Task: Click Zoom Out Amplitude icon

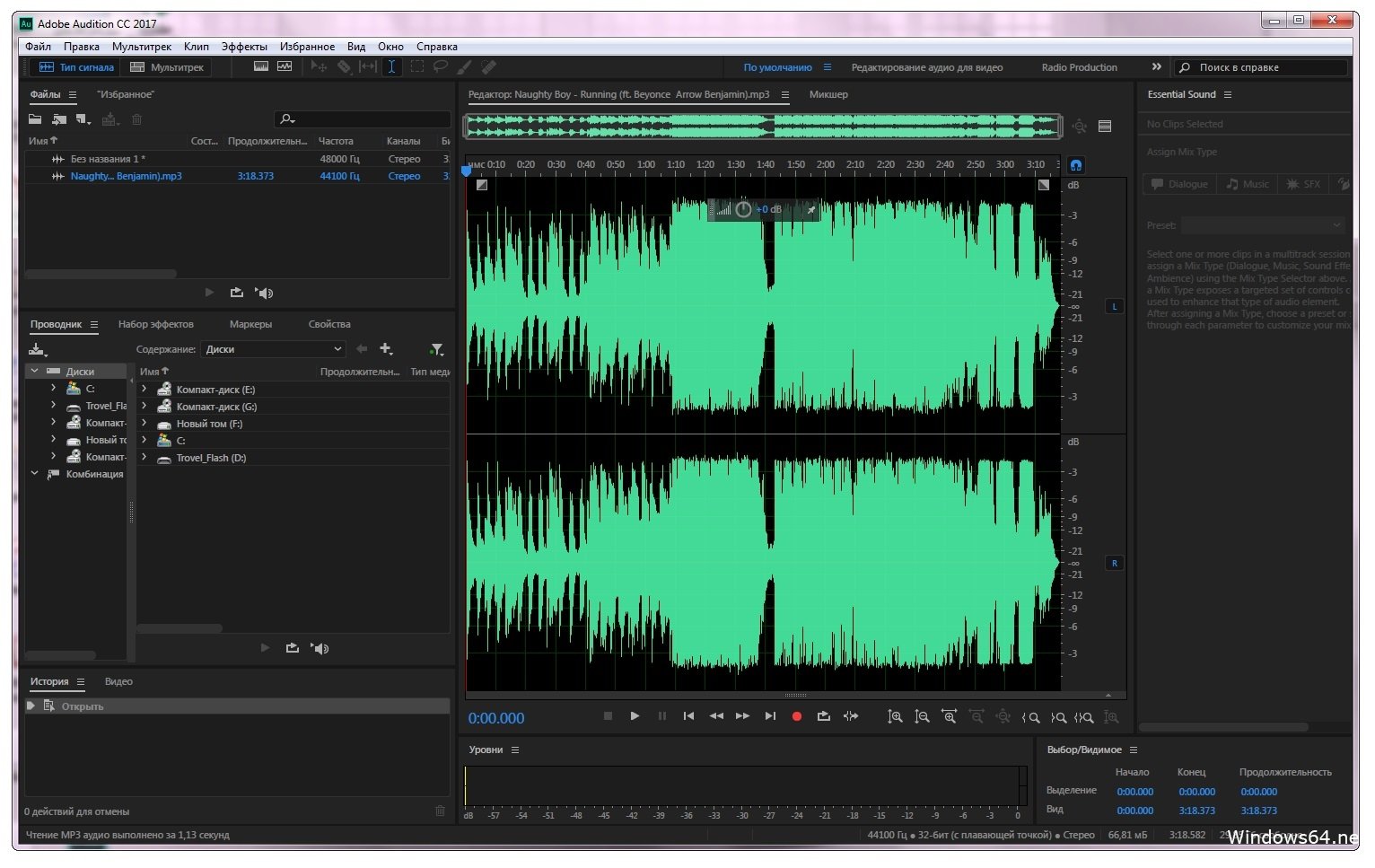Action: pyautogui.click(x=922, y=717)
